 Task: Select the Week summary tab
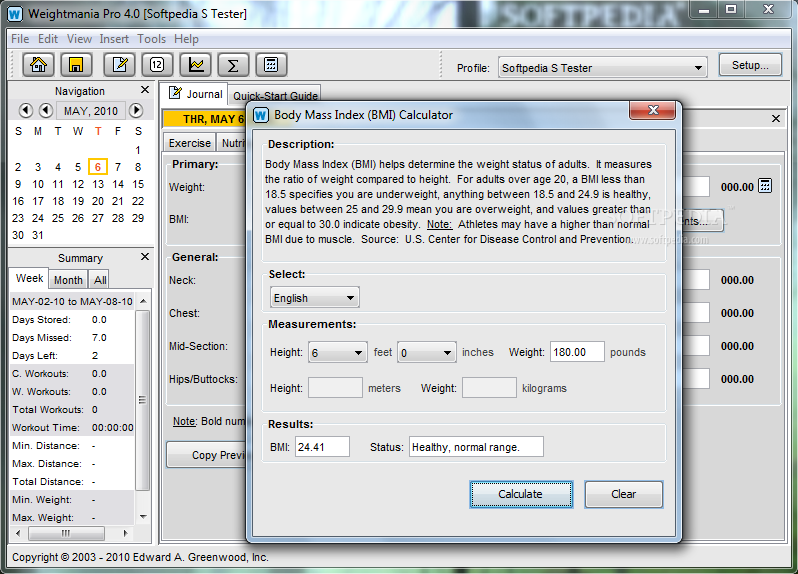click(x=29, y=278)
